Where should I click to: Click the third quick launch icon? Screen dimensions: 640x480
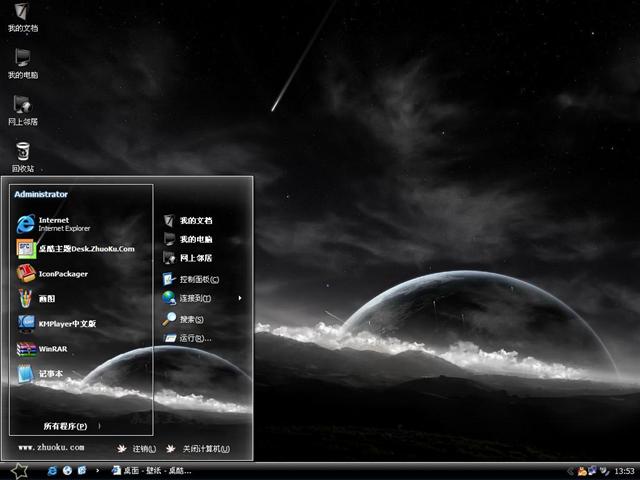pyautogui.click(x=82, y=471)
